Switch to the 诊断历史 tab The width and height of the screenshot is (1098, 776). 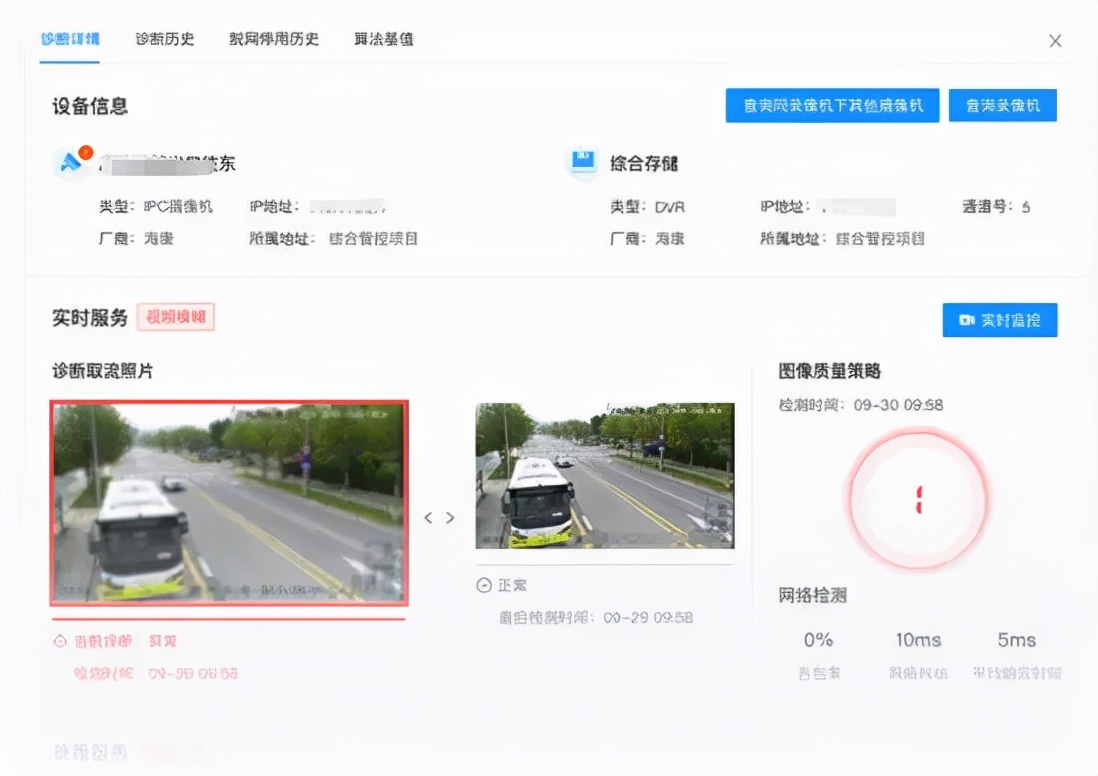pyautogui.click(x=165, y=39)
